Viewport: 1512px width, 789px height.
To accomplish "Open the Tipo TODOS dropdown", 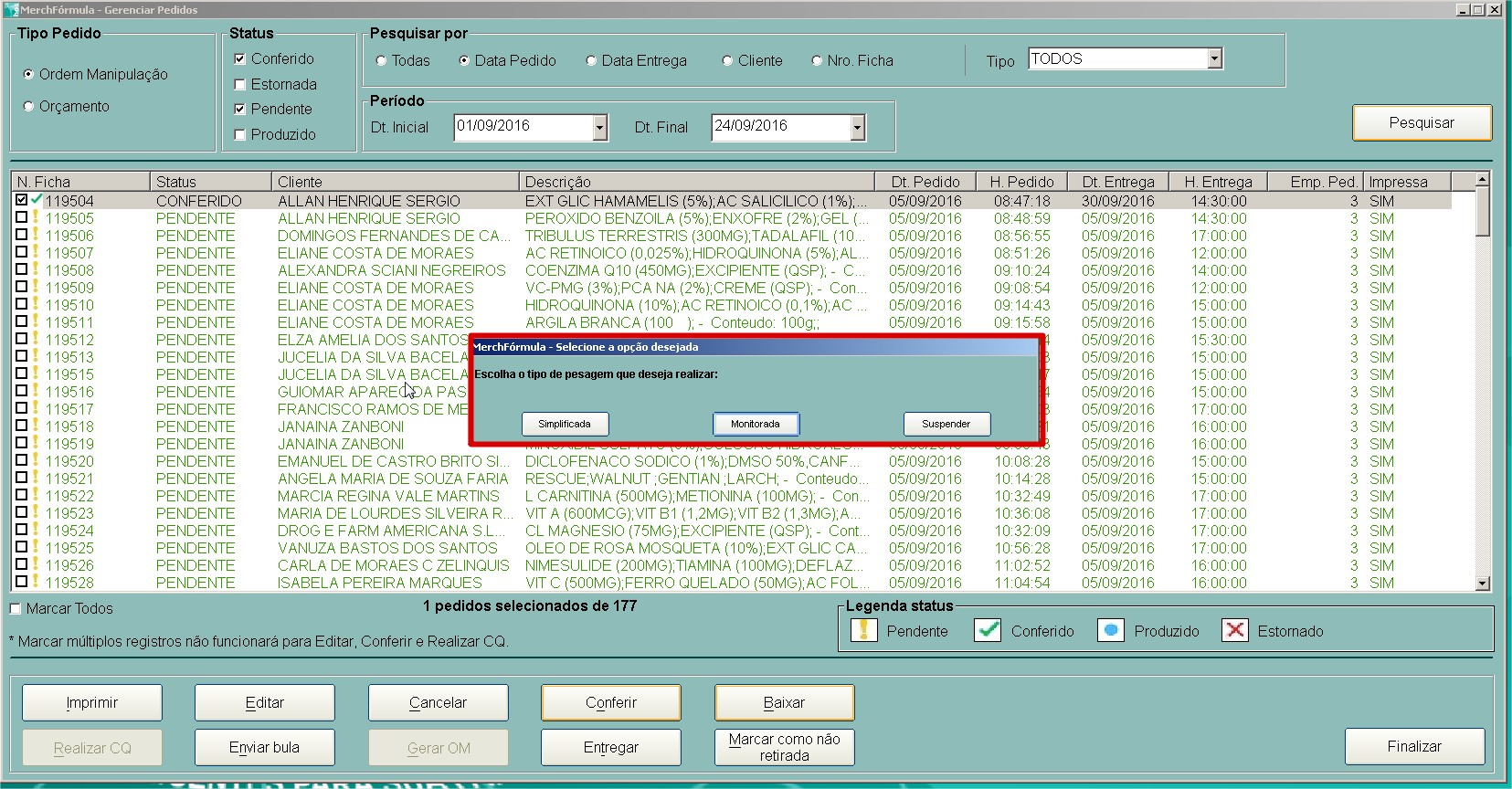I will 1214,59.
